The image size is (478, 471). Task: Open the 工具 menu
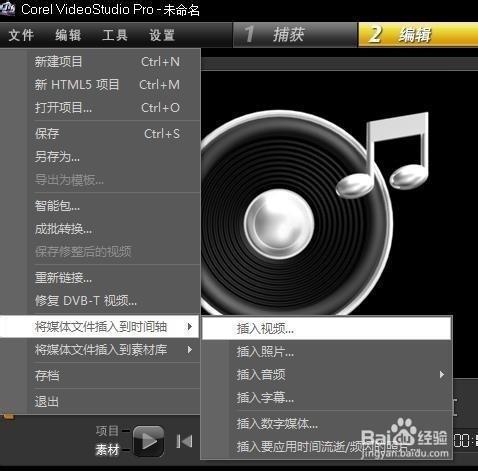(x=115, y=35)
